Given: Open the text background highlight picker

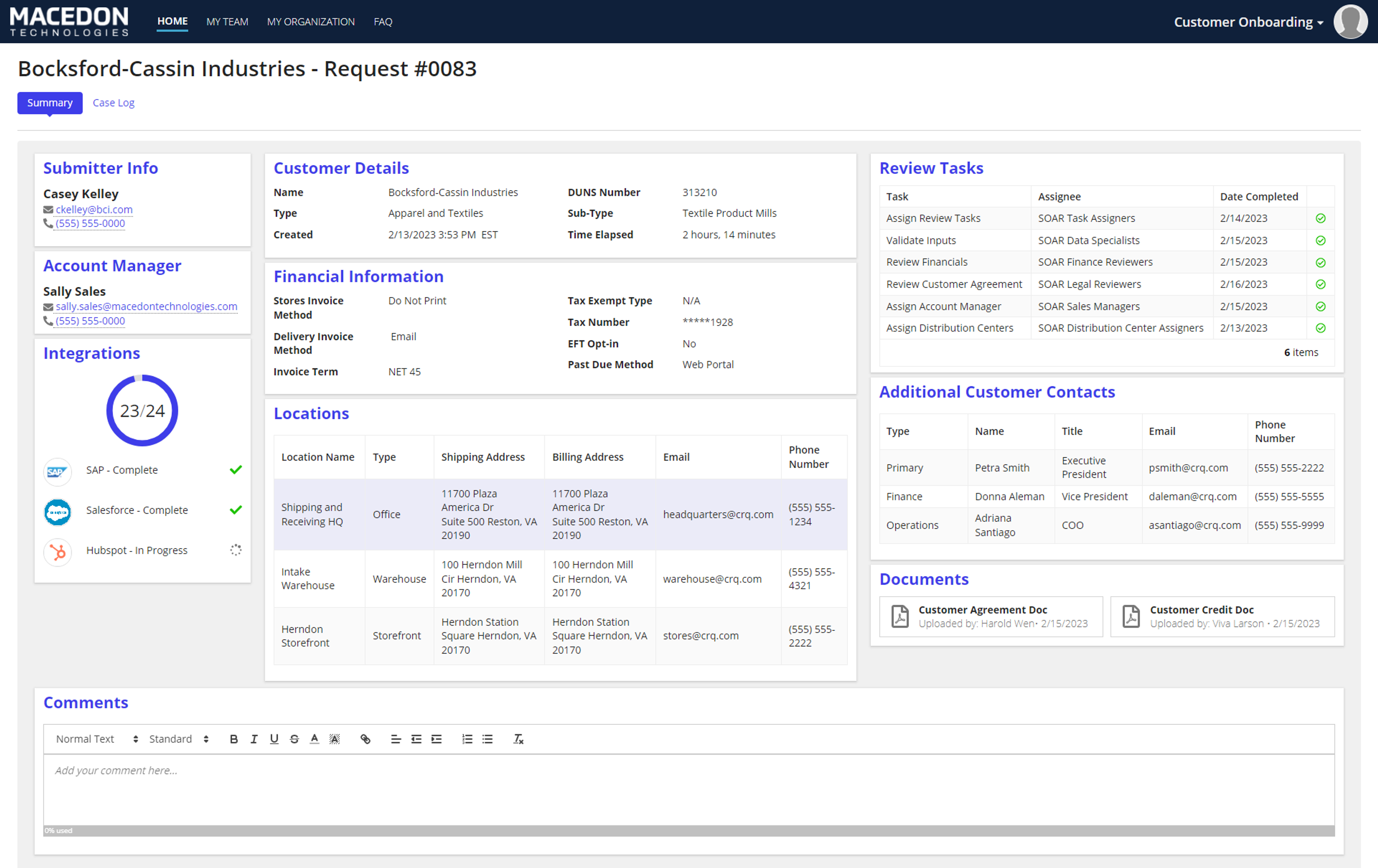Looking at the screenshot, I should [x=335, y=739].
